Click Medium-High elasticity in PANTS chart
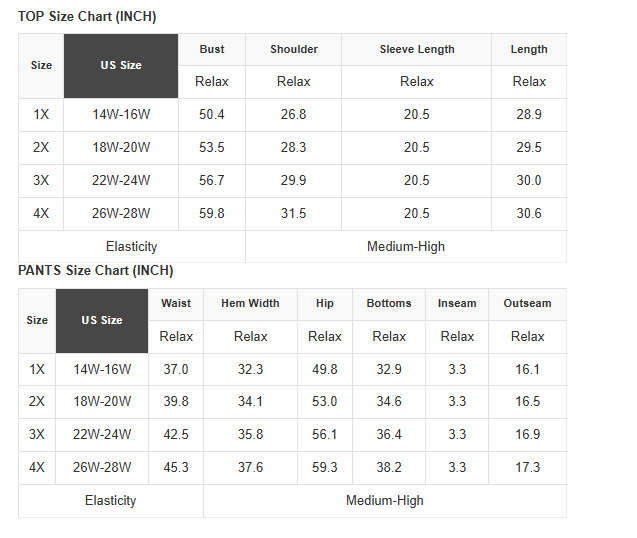Image resolution: width=637 pixels, height=538 pixels. tap(385, 501)
